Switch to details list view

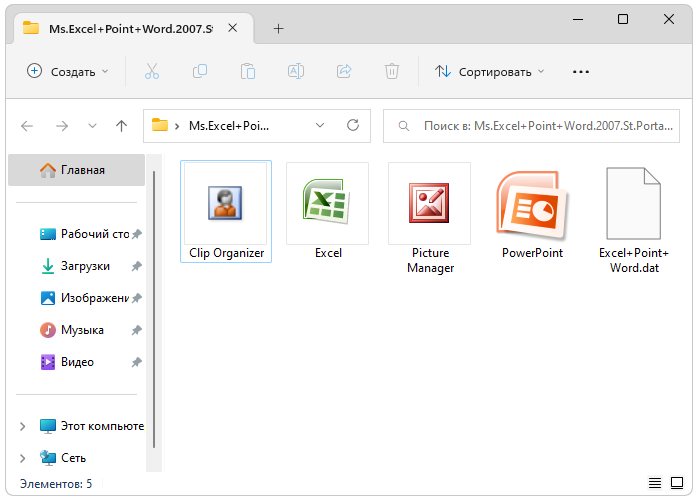[x=655, y=483]
